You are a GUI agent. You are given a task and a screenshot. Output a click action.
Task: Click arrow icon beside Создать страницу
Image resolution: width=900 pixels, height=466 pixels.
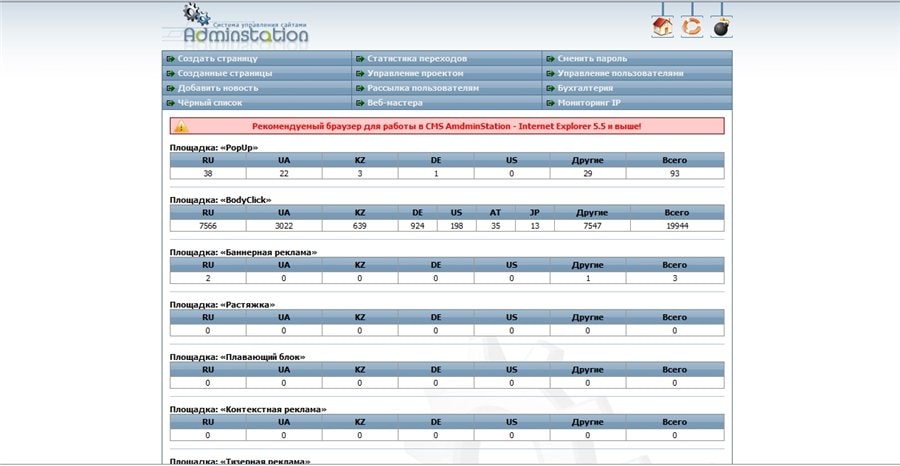point(170,59)
